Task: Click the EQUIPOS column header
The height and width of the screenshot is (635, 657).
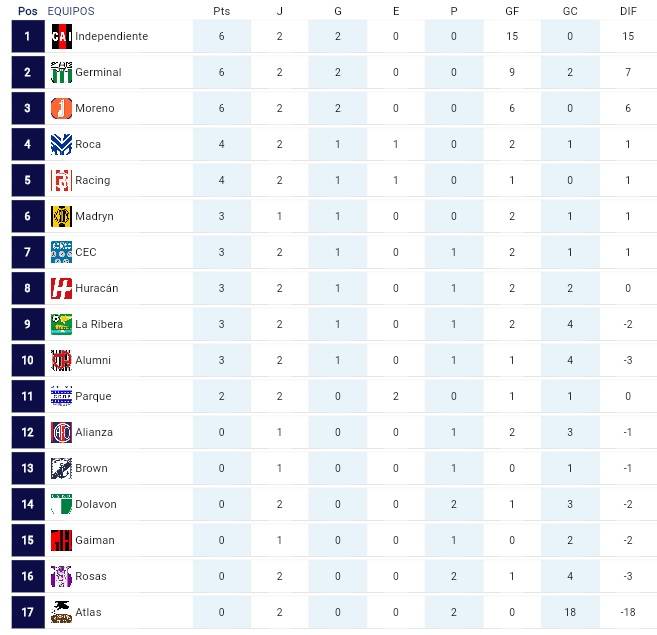Action: (x=71, y=11)
